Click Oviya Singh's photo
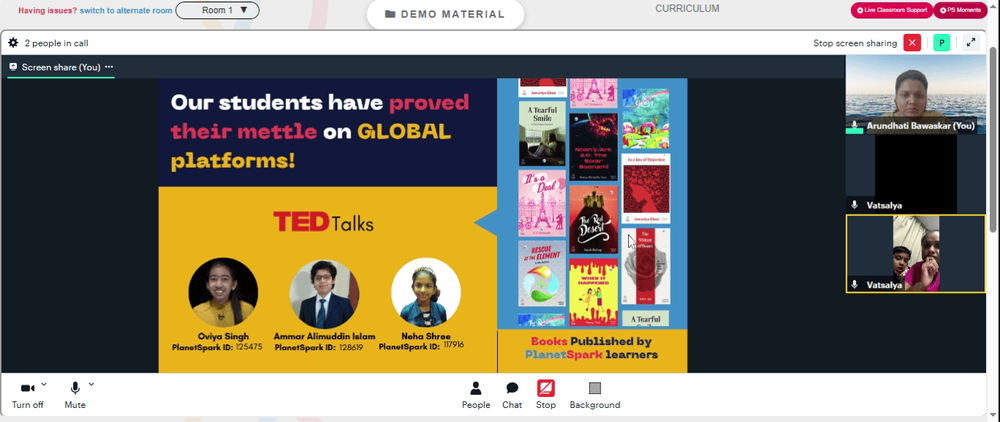 223,293
